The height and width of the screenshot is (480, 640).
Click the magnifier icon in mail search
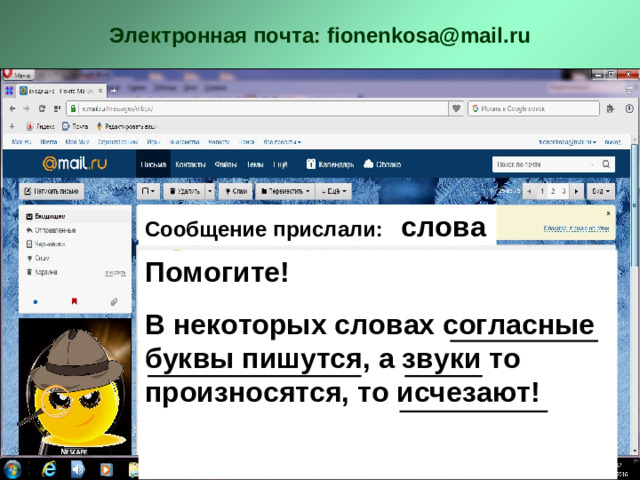606,164
